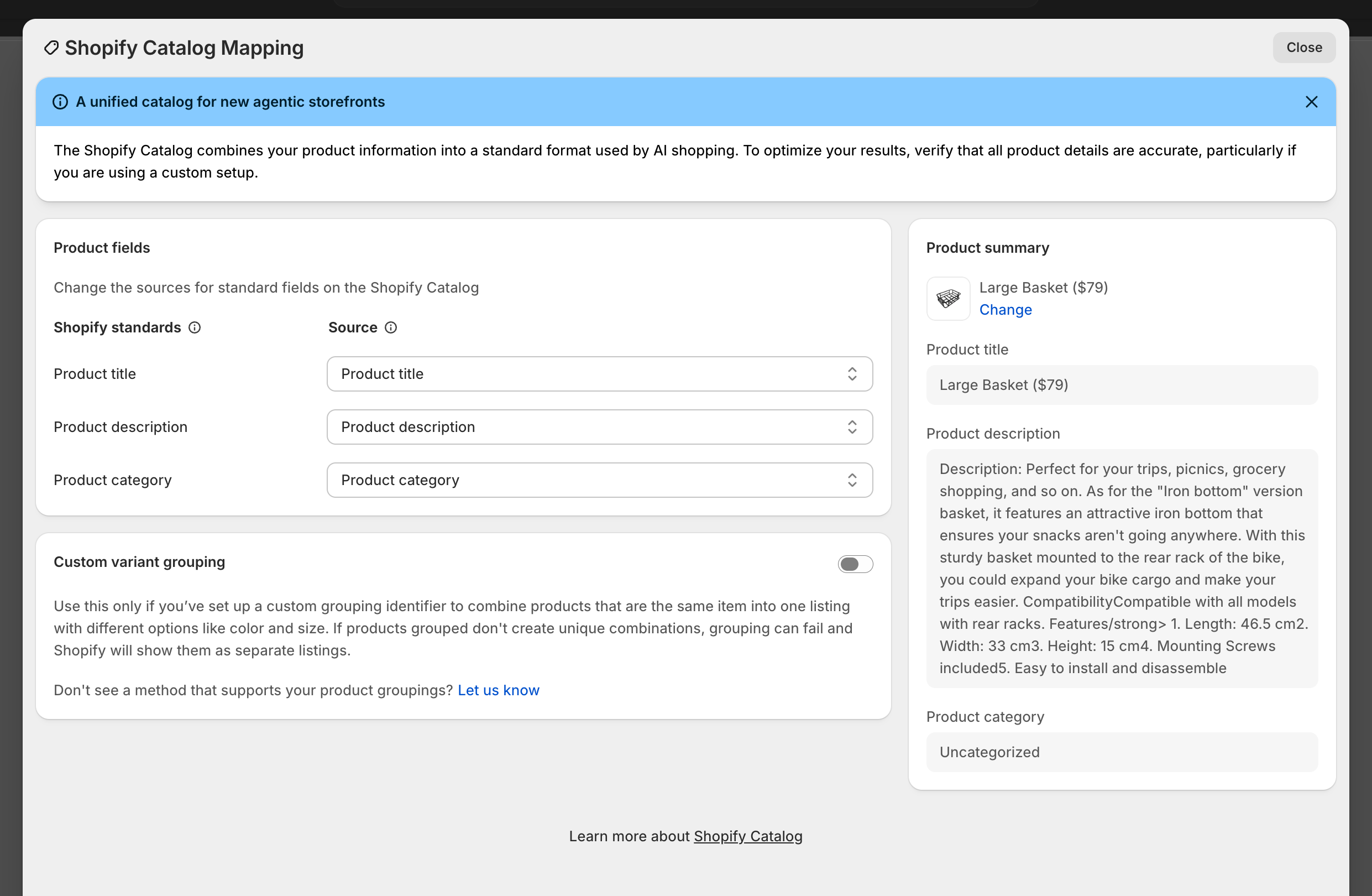Enable the Custom variant grouping toggle
Image resolution: width=1372 pixels, height=896 pixels.
855,564
